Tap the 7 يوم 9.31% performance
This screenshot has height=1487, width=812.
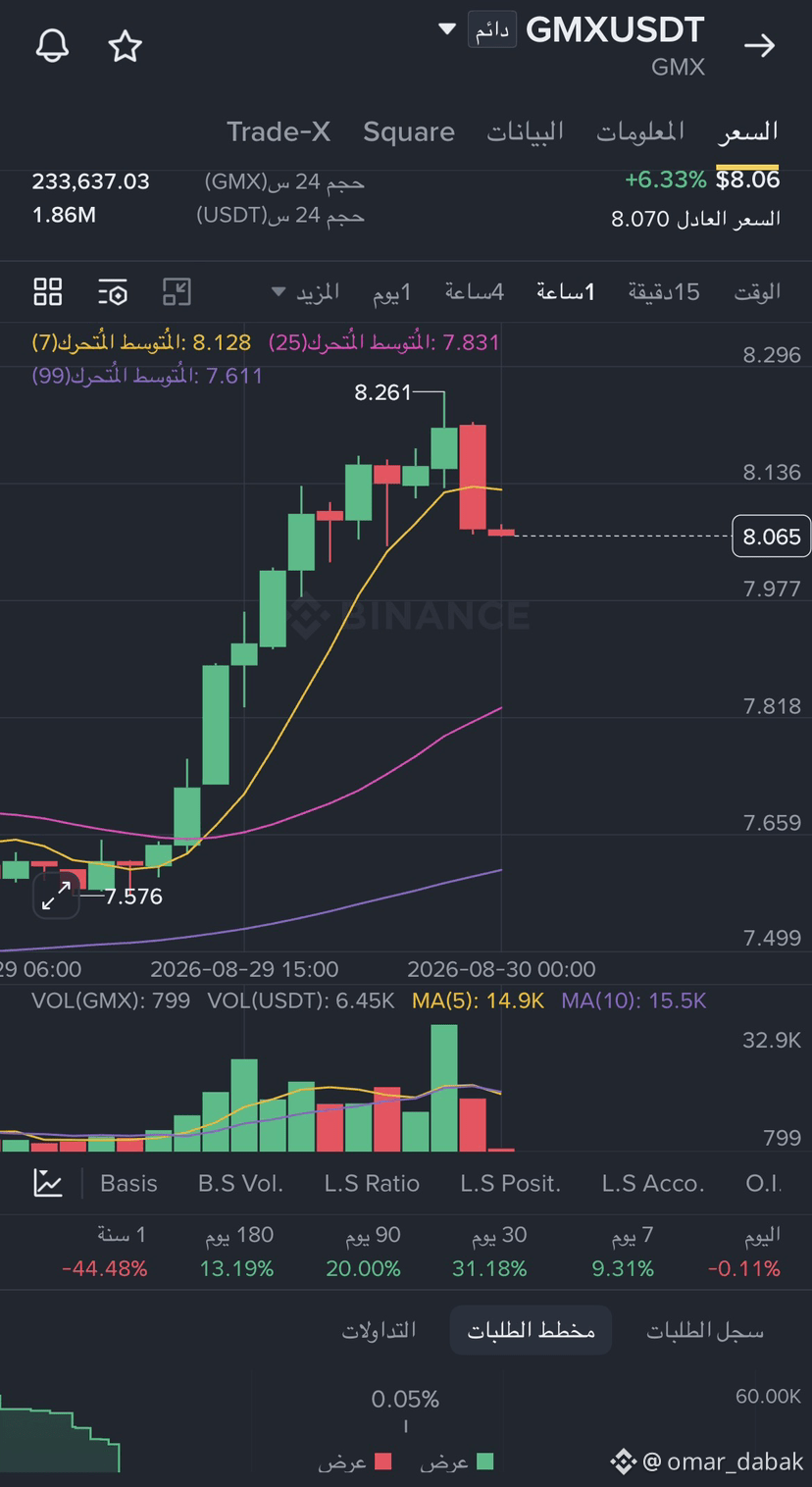(623, 1252)
